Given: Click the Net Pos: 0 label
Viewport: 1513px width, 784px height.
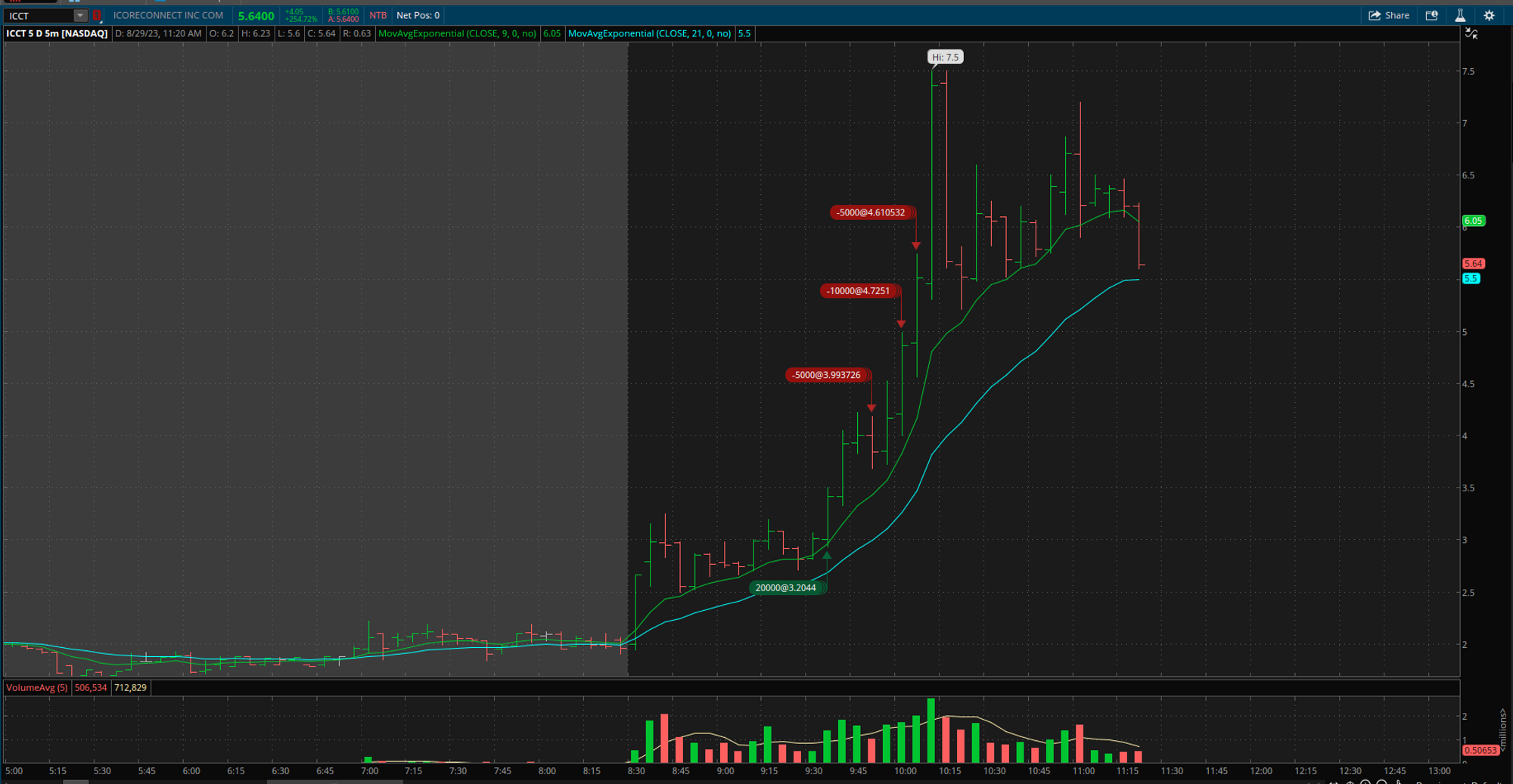Looking at the screenshot, I should pos(418,15).
